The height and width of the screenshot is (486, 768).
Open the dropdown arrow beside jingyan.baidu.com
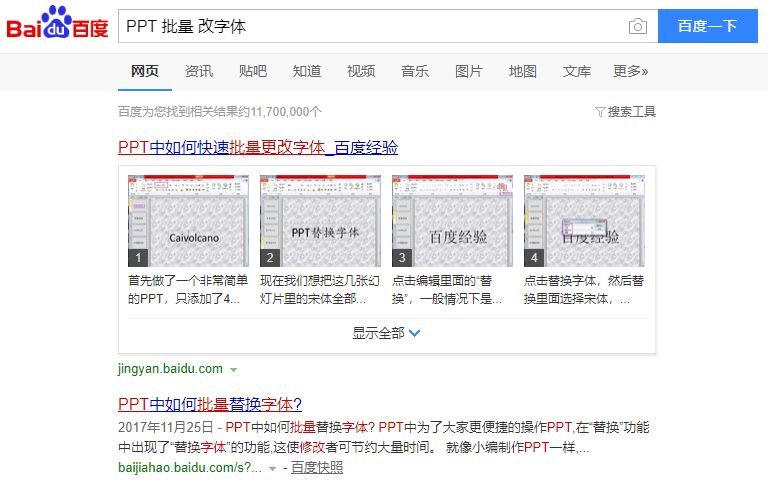click(x=234, y=370)
